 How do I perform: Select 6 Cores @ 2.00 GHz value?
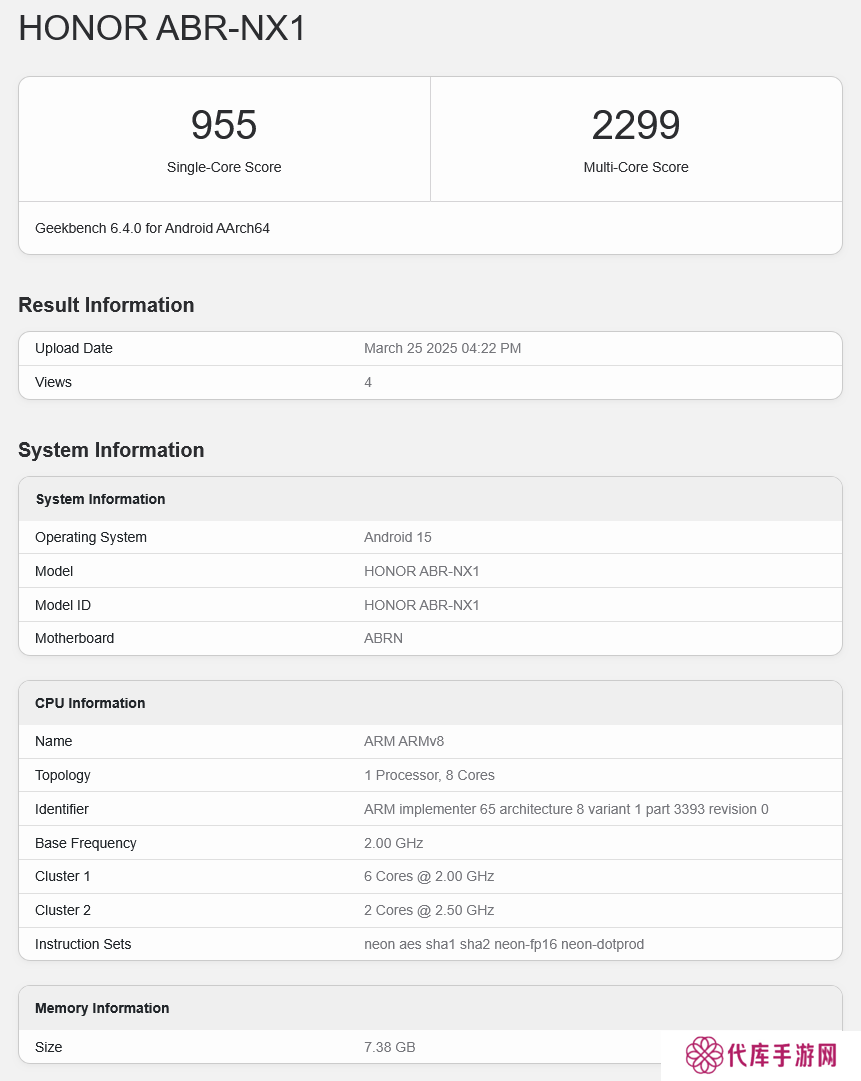[x=429, y=876]
